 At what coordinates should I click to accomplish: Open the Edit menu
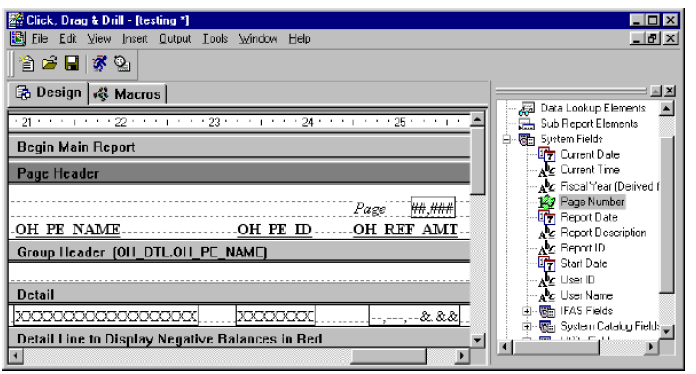click(68, 39)
